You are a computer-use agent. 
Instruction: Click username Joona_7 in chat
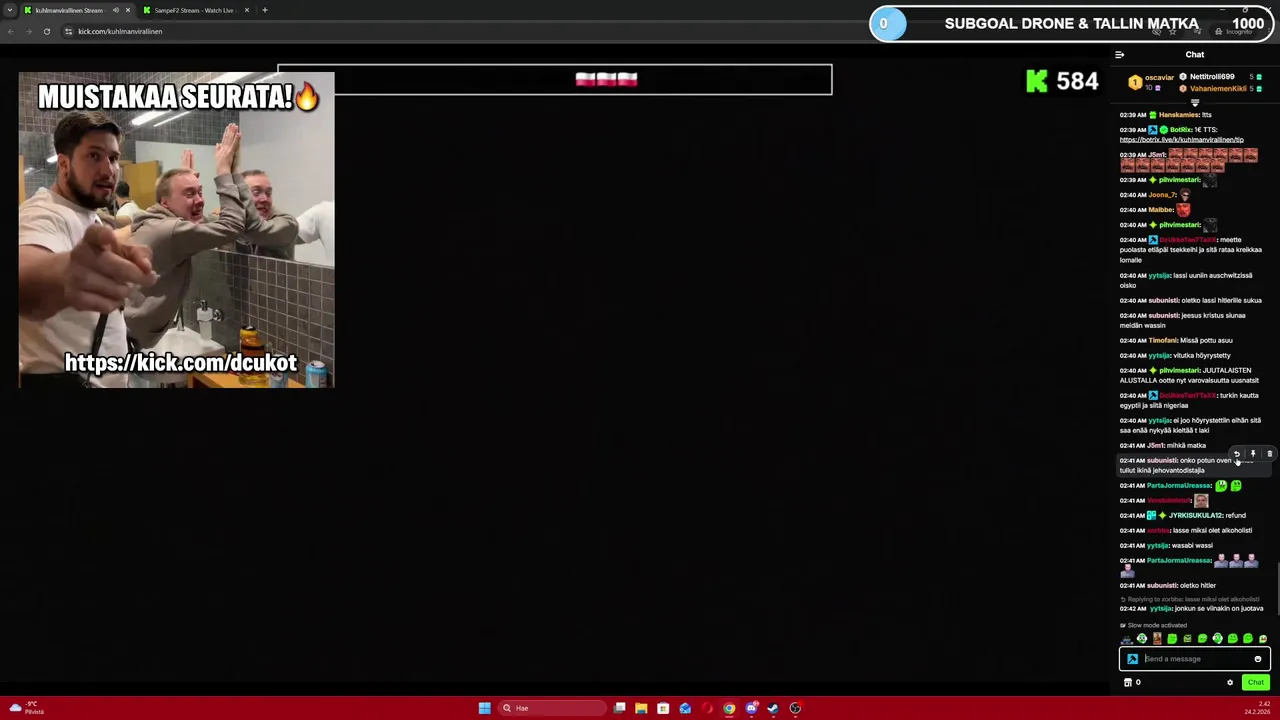[1162, 195]
